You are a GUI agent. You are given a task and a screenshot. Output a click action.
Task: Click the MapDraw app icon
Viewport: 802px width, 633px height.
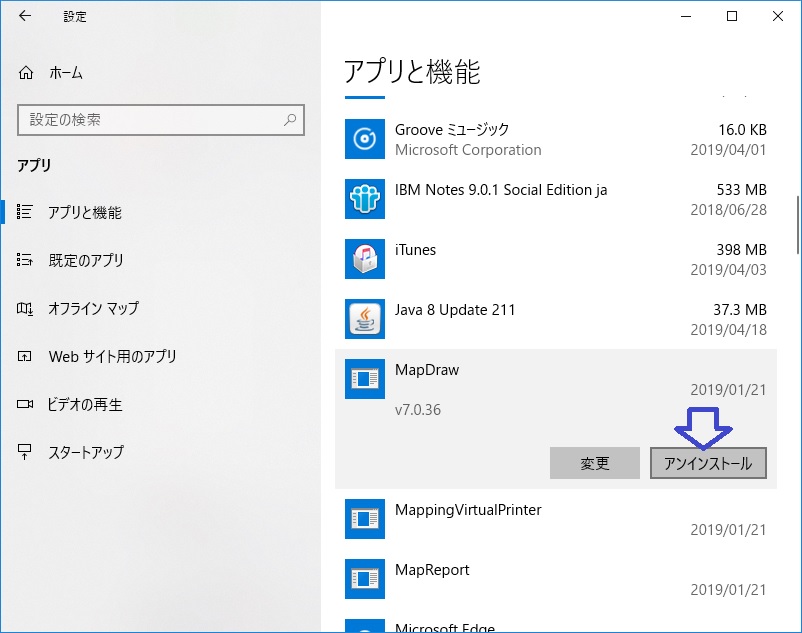coord(365,379)
